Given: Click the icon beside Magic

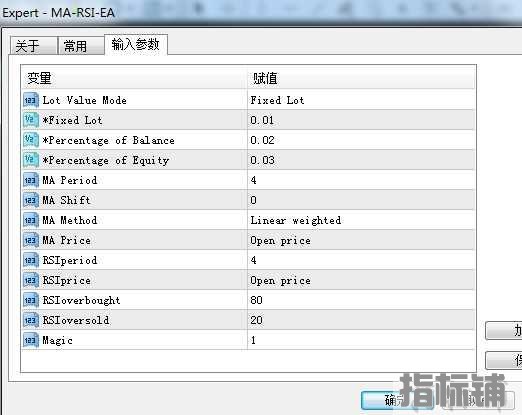Looking at the screenshot, I should click(x=31, y=340).
